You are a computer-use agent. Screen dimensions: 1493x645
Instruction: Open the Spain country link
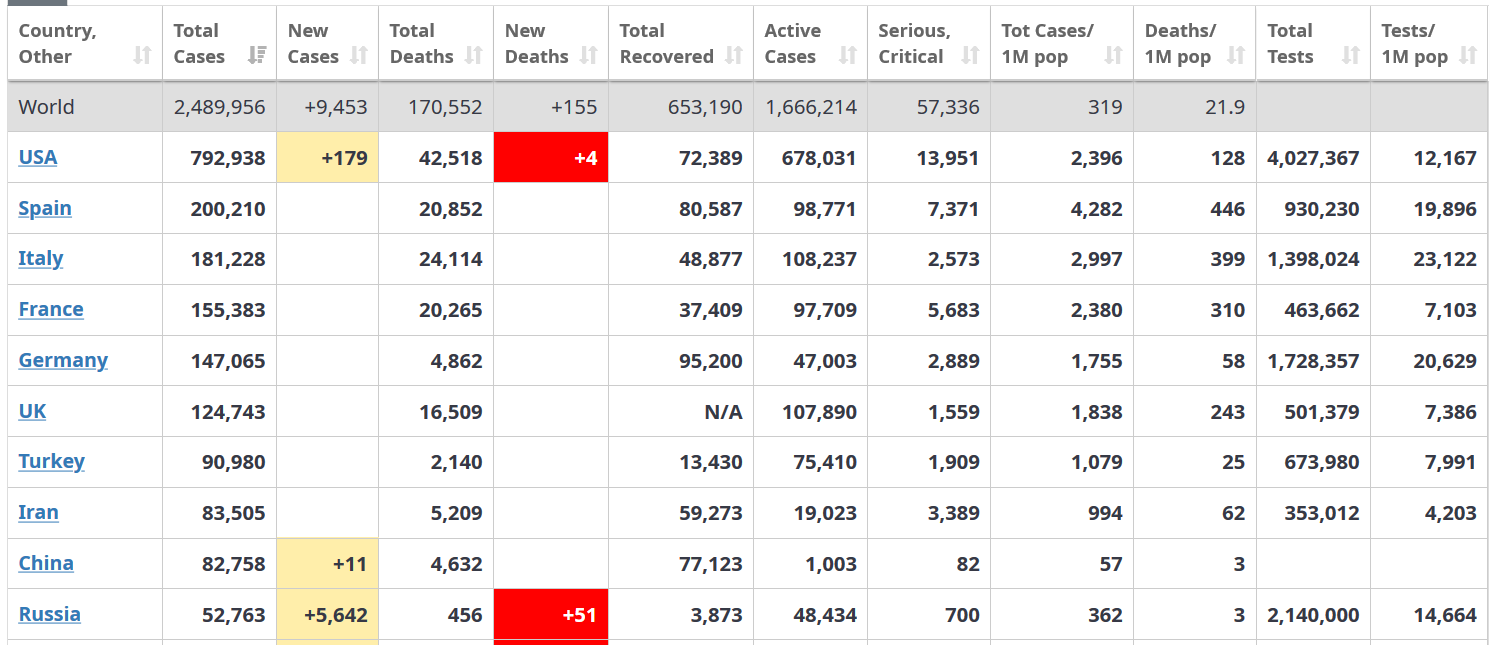pyautogui.click(x=45, y=208)
